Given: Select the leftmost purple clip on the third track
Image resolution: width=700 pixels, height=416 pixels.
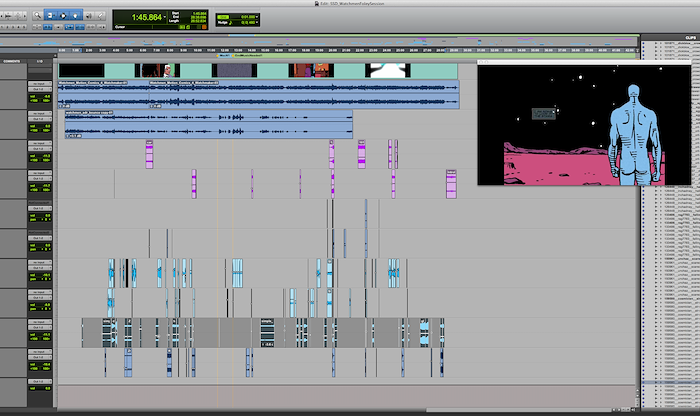Looking at the screenshot, I should 149,154.
